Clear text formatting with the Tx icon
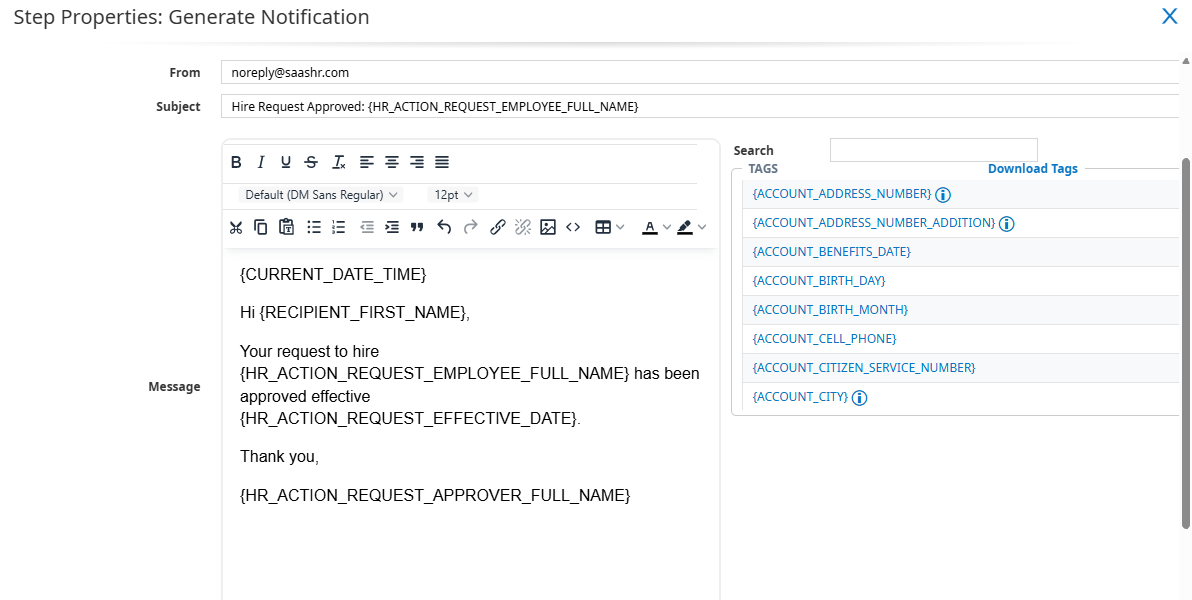Image resolution: width=1192 pixels, height=600 pixels. click(337, 161)
